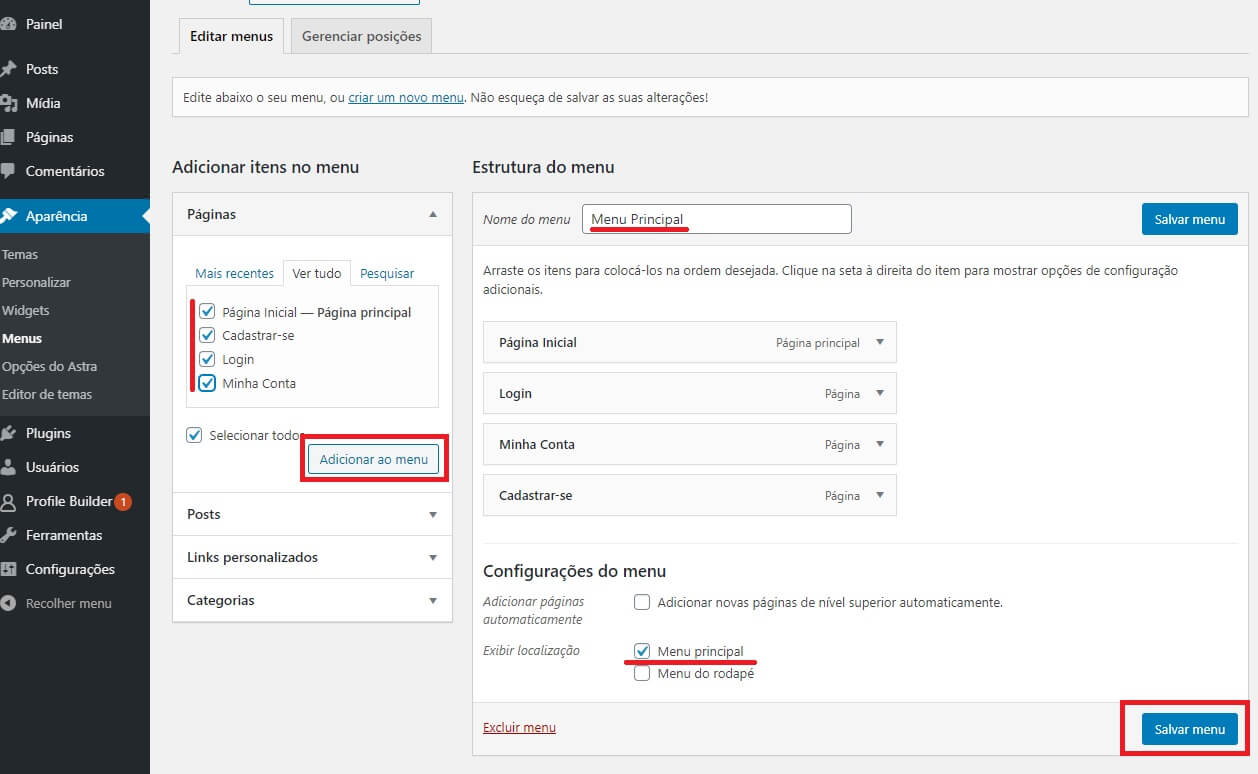Switch to the Gerenciar posições tab
Screen dimensions: 1258x774
(360, 36)
